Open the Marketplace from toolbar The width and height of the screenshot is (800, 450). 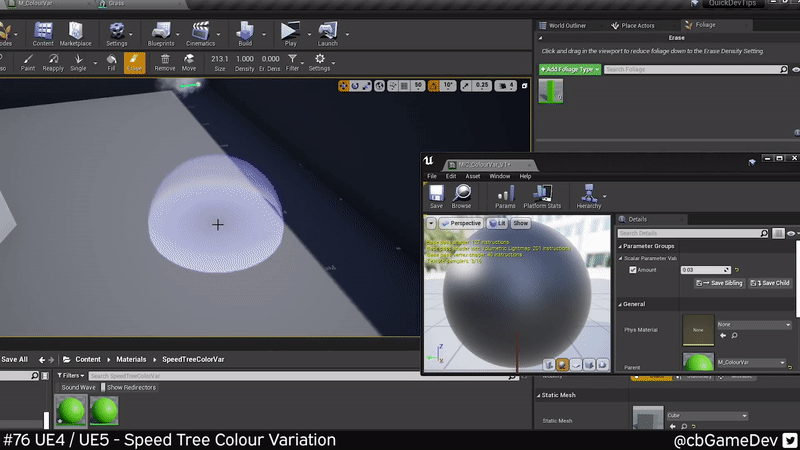tap(75, 35)
